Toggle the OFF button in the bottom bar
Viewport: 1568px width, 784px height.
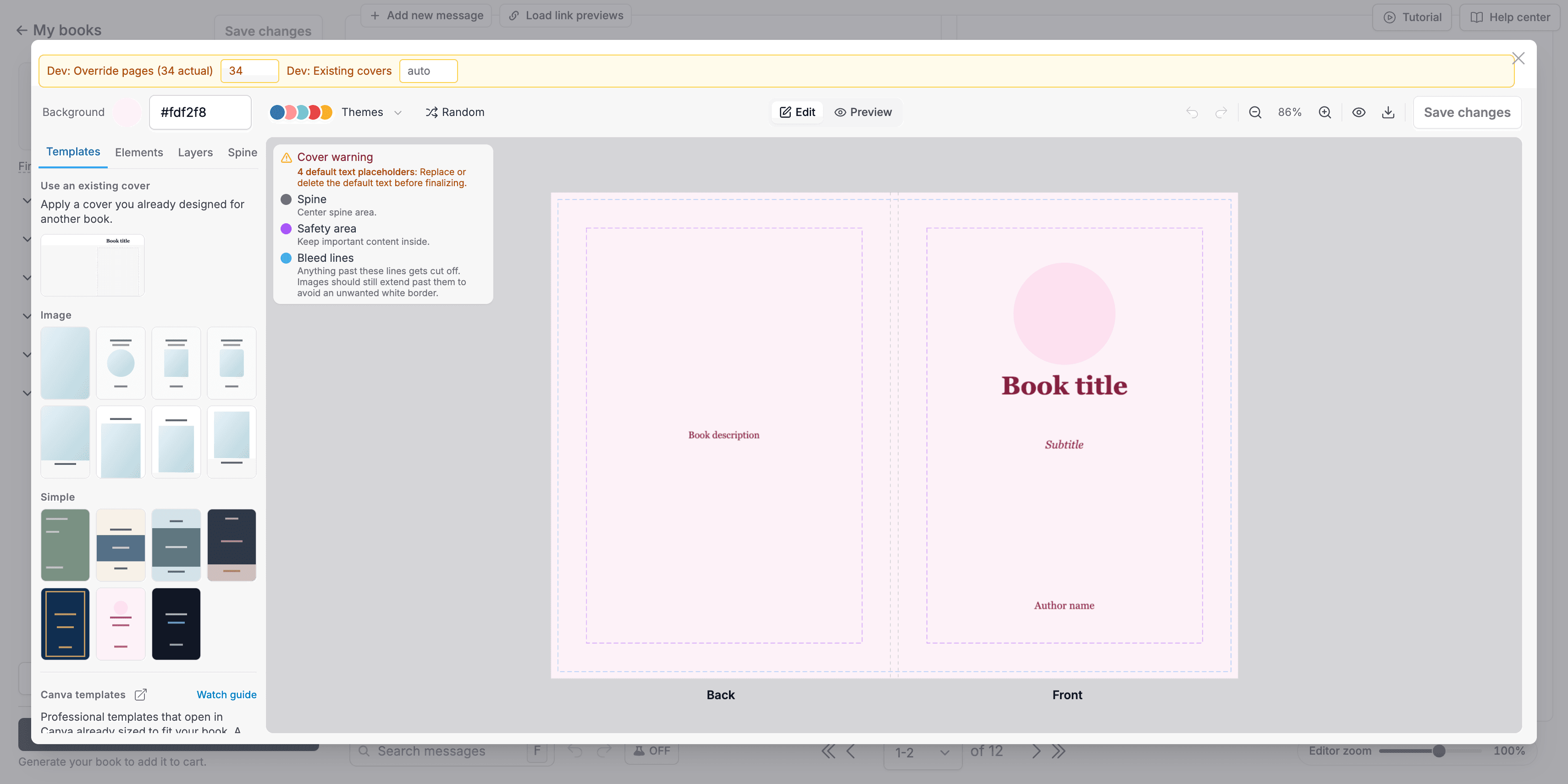point(651,751)
